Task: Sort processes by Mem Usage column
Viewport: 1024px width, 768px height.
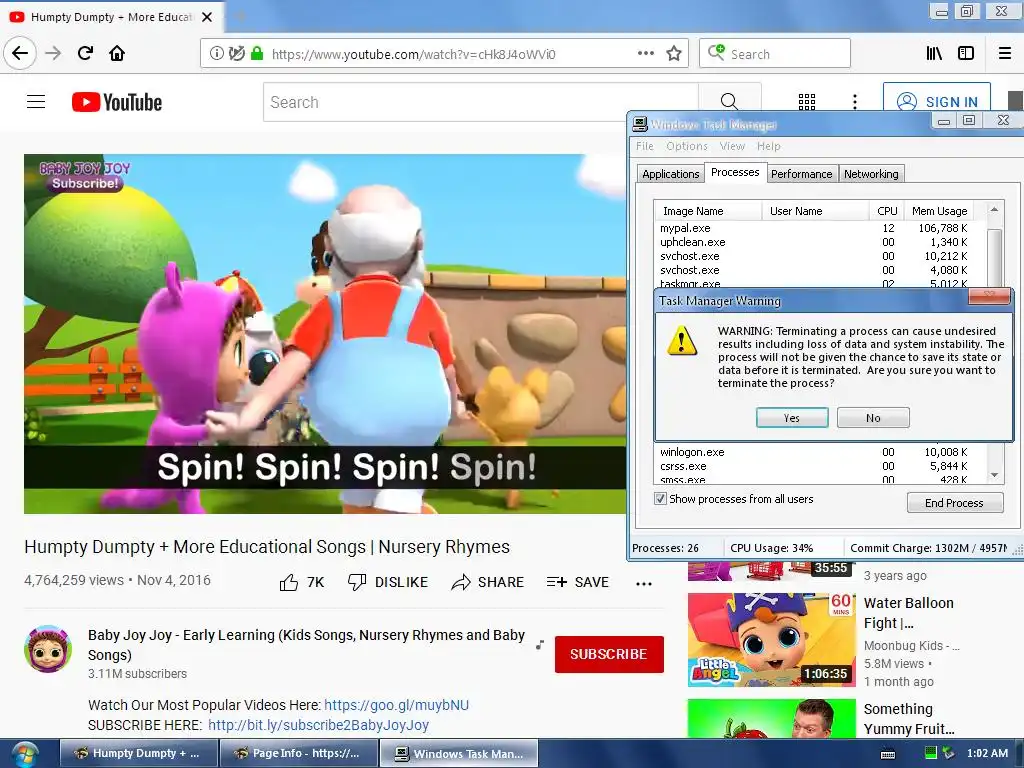Action: point(938,211)
